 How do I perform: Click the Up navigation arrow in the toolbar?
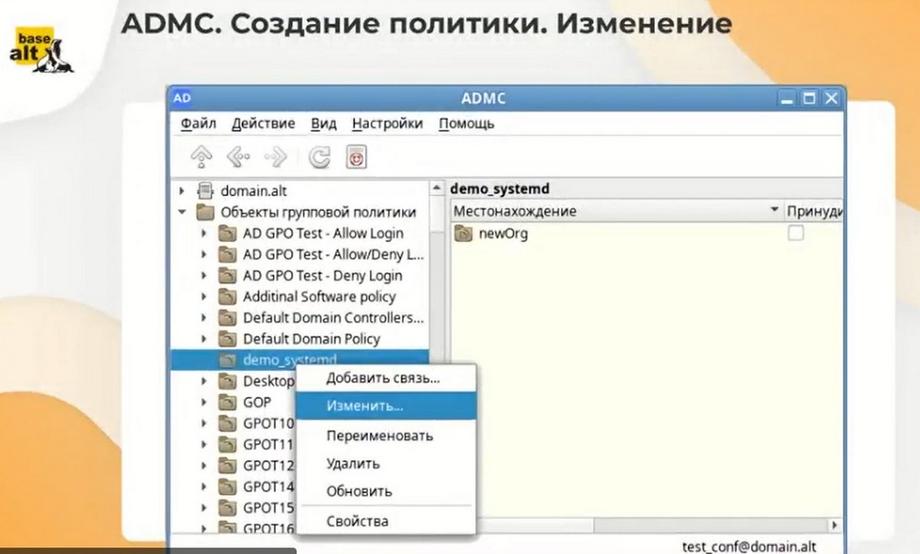[201, 157]
